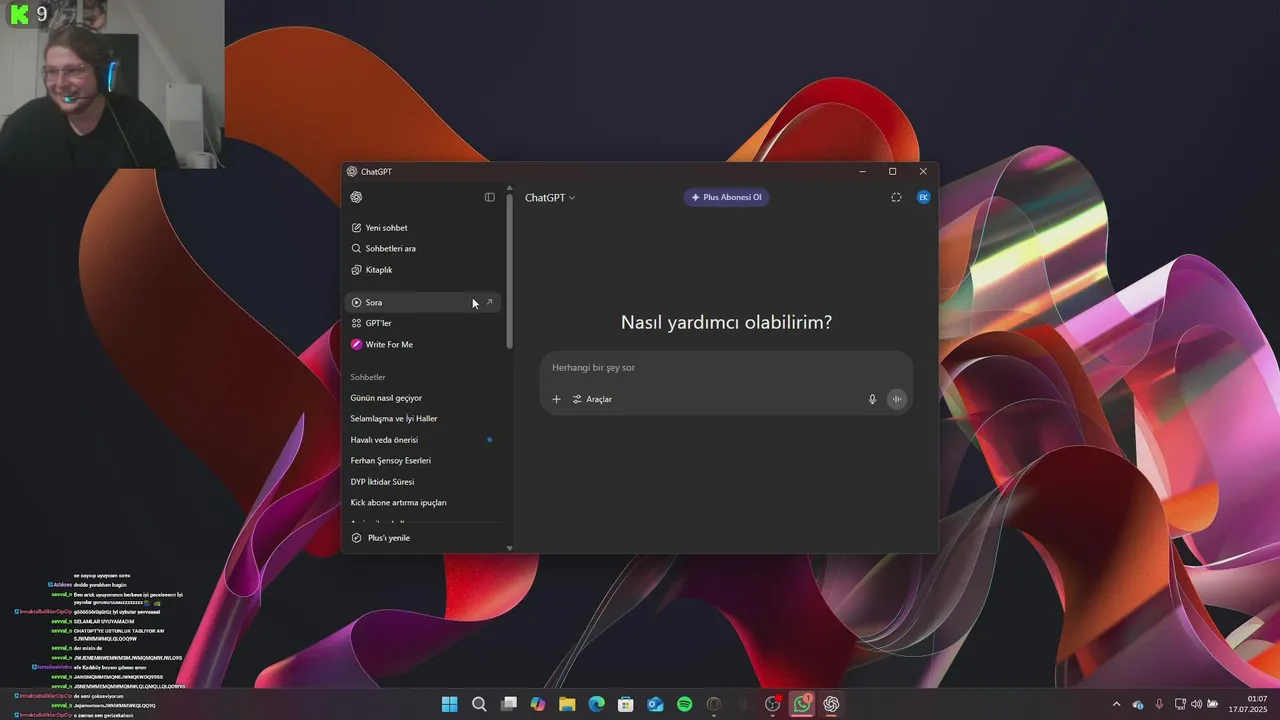This screenshot has width=1280, height=720.
Task: Click Plus'ı yenile at sidebar bottom
Action: click(423, 538)
